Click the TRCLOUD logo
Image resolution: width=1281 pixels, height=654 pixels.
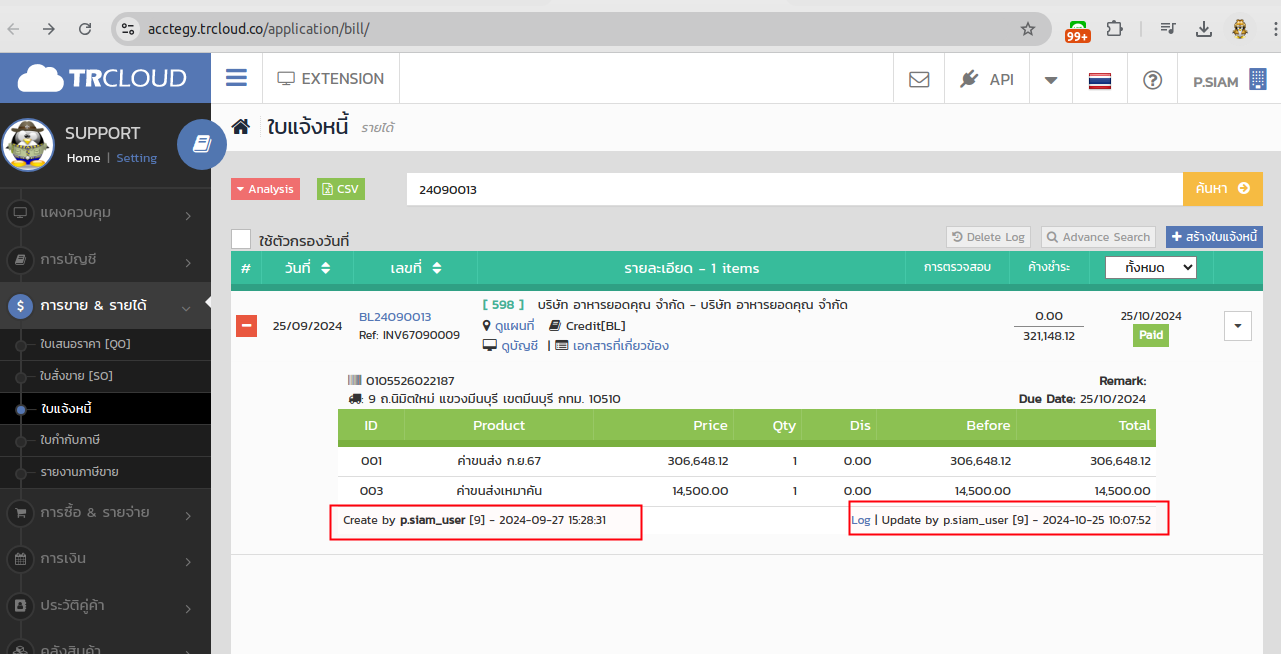pos(102,78)
